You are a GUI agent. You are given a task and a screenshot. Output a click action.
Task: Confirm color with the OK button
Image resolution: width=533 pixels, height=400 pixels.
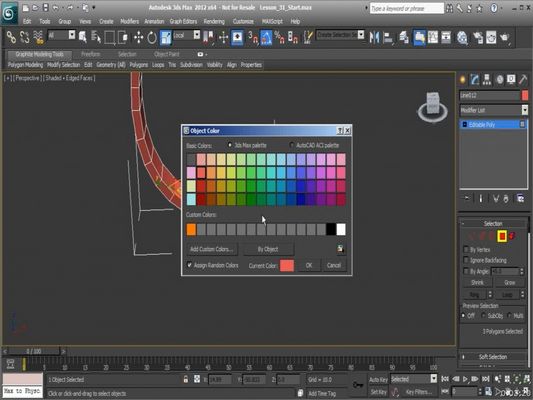point(309,265)
